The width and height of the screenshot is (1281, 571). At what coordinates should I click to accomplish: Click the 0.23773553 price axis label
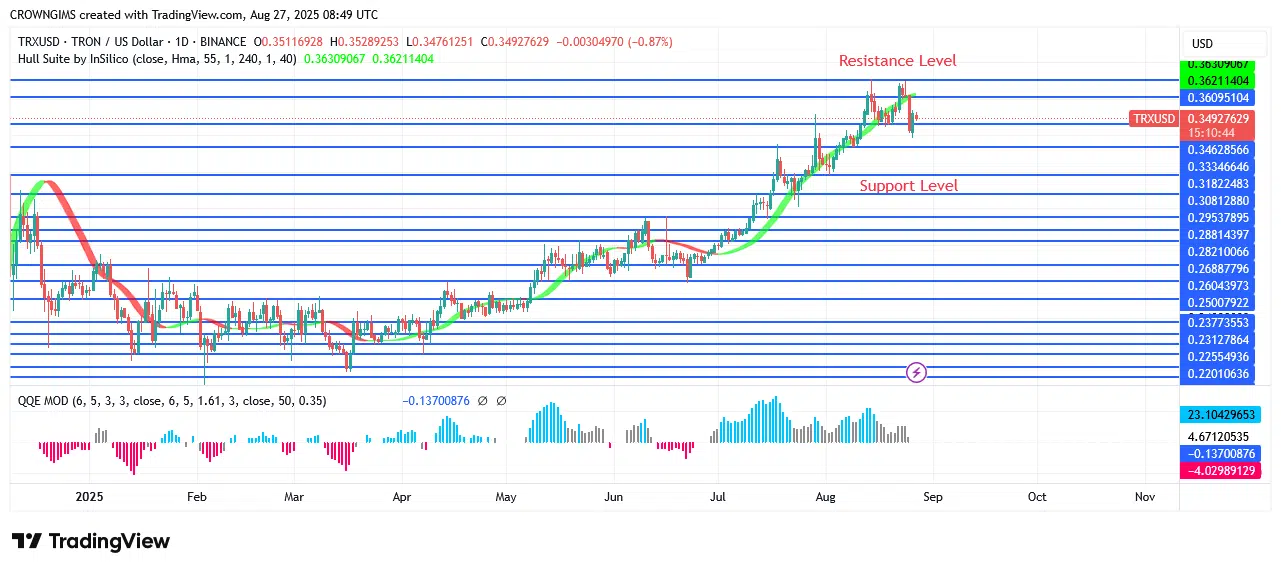[x=1217, y=322]
